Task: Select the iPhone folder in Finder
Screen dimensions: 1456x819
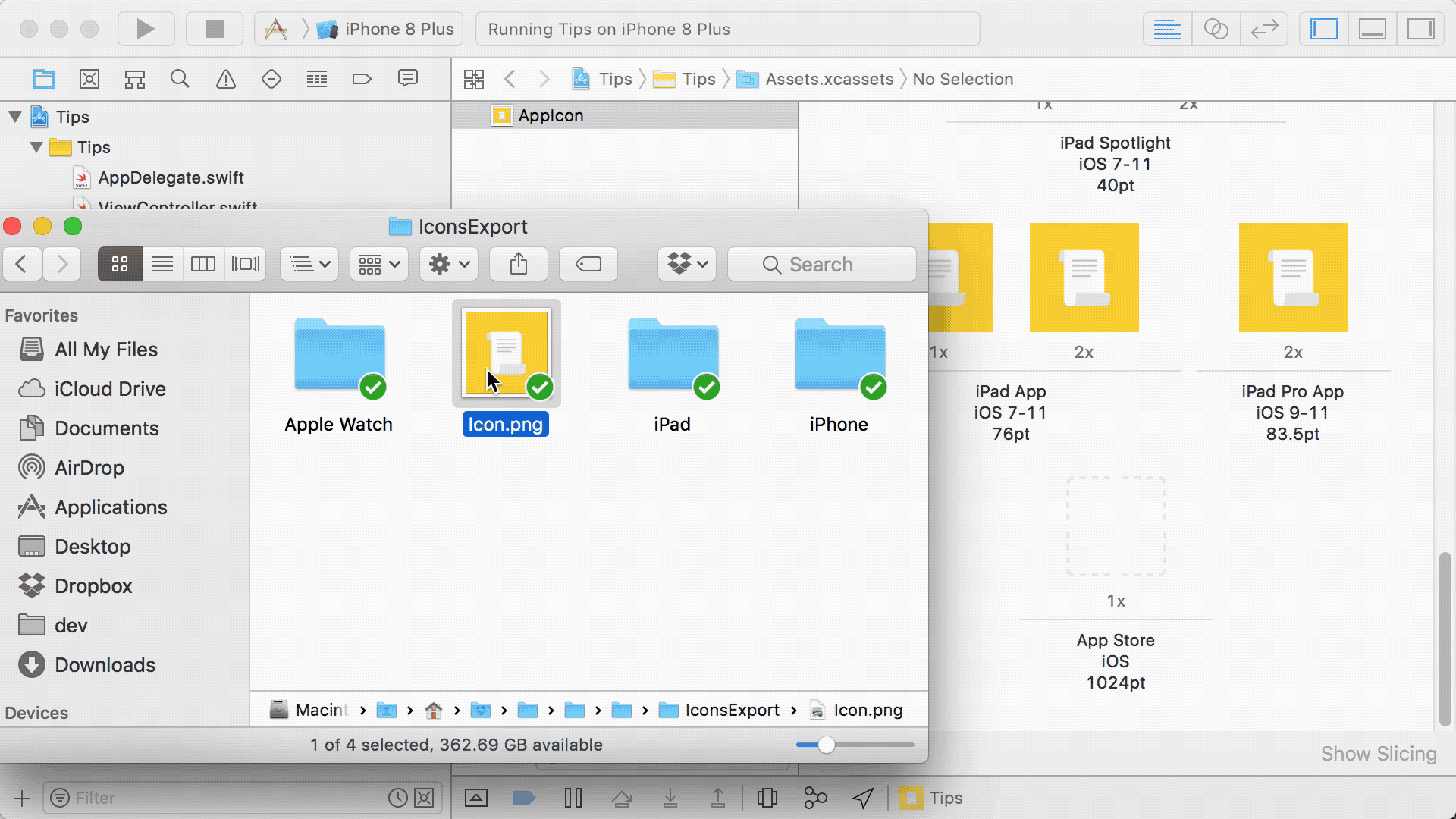Action: click(839, 356)
